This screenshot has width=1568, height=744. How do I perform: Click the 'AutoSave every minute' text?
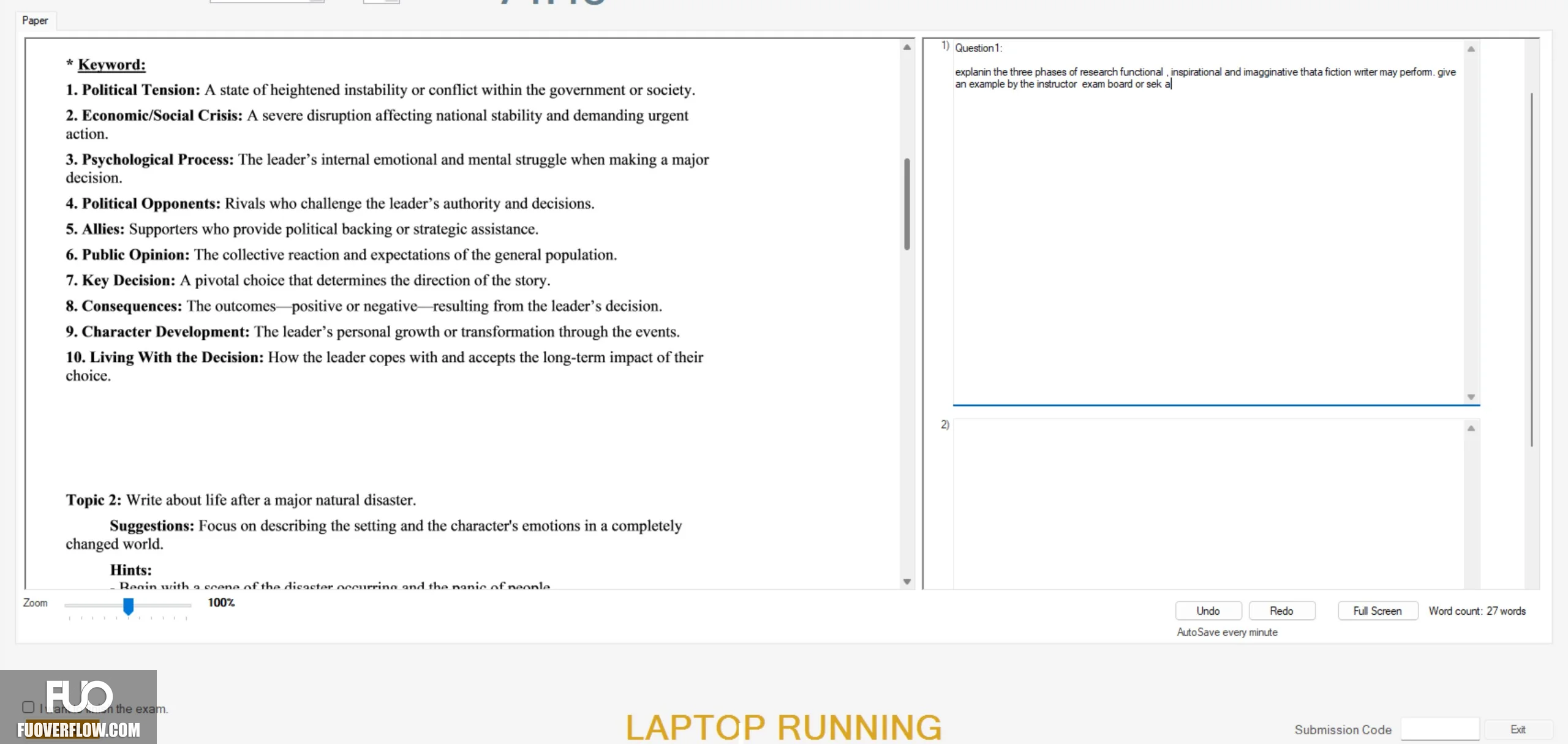click(x=1227, y=632)
